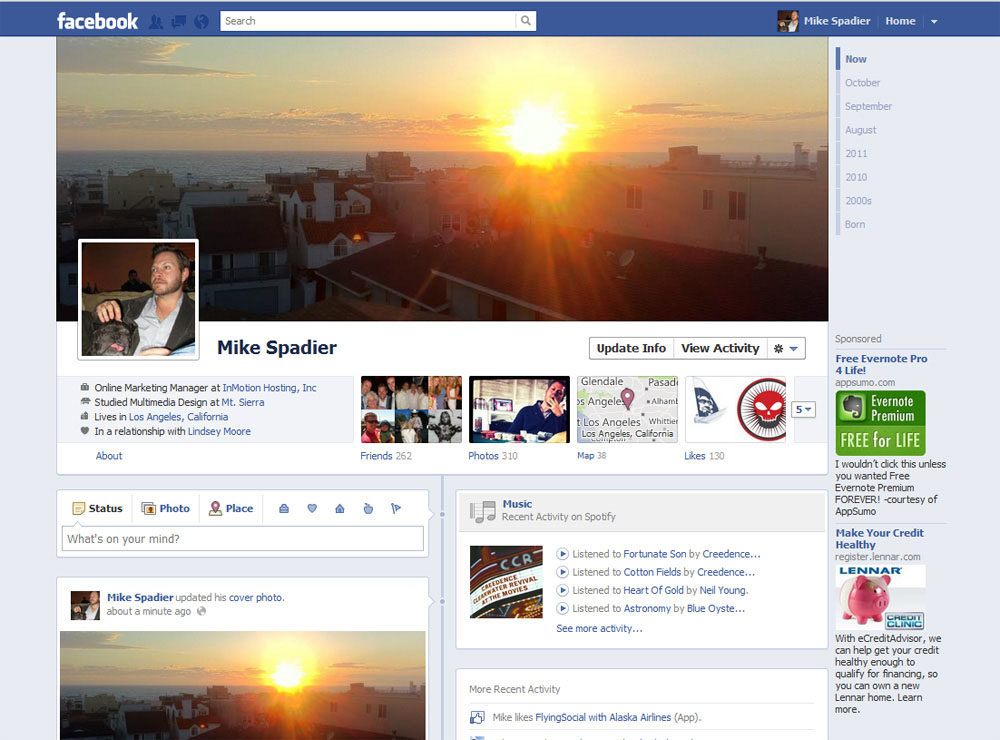Play Fortunate Son track icon
The width and height of the screenshot is (1000, 740).
(x=562, y=554)
